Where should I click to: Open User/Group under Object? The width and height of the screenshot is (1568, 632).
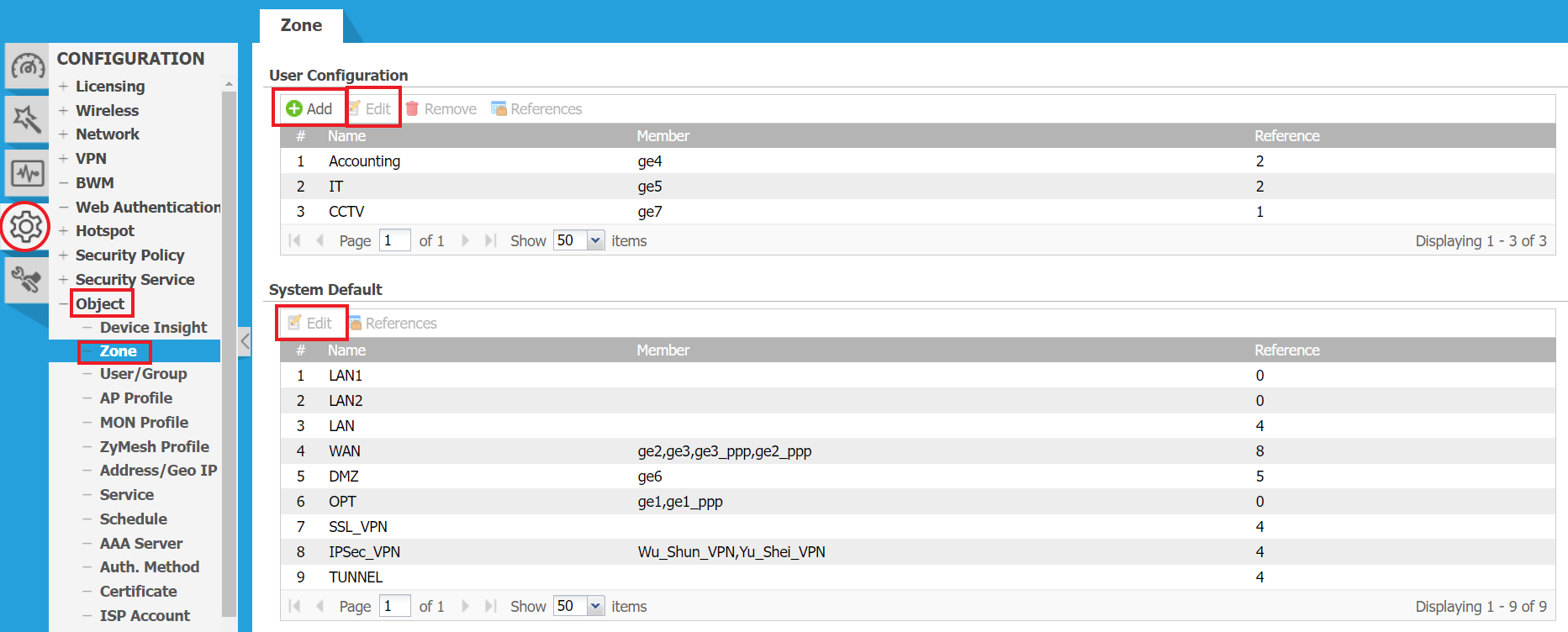pyautogui.click(x=143, y=374)
